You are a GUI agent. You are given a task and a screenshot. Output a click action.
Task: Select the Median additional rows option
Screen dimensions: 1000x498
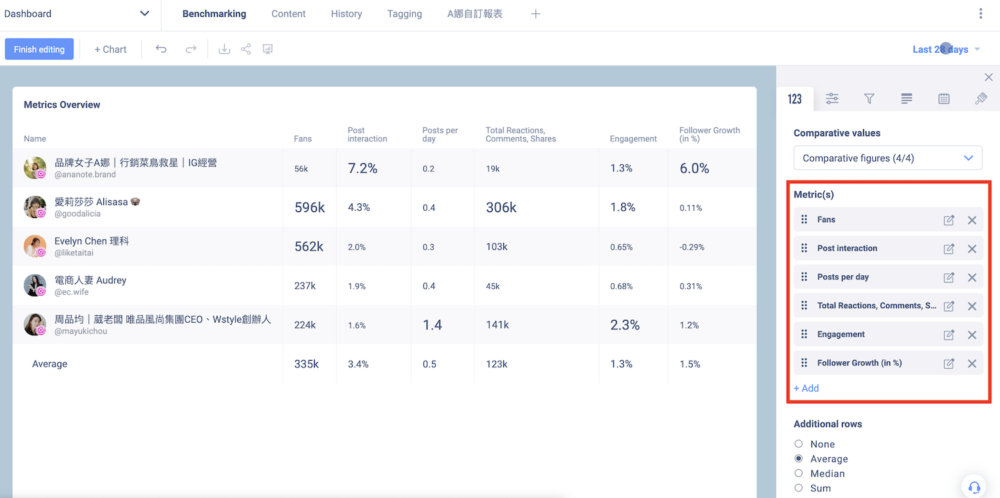coord(798,474)
